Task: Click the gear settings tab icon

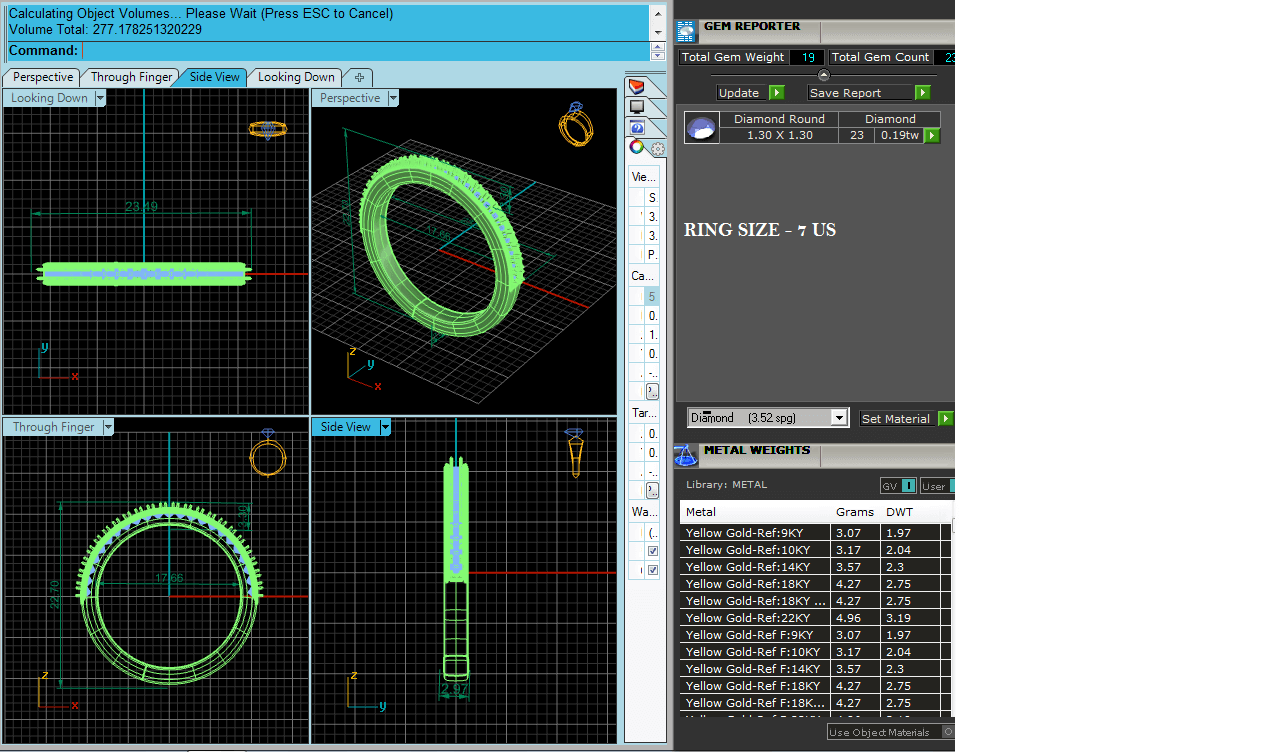Action: (657, 149)
